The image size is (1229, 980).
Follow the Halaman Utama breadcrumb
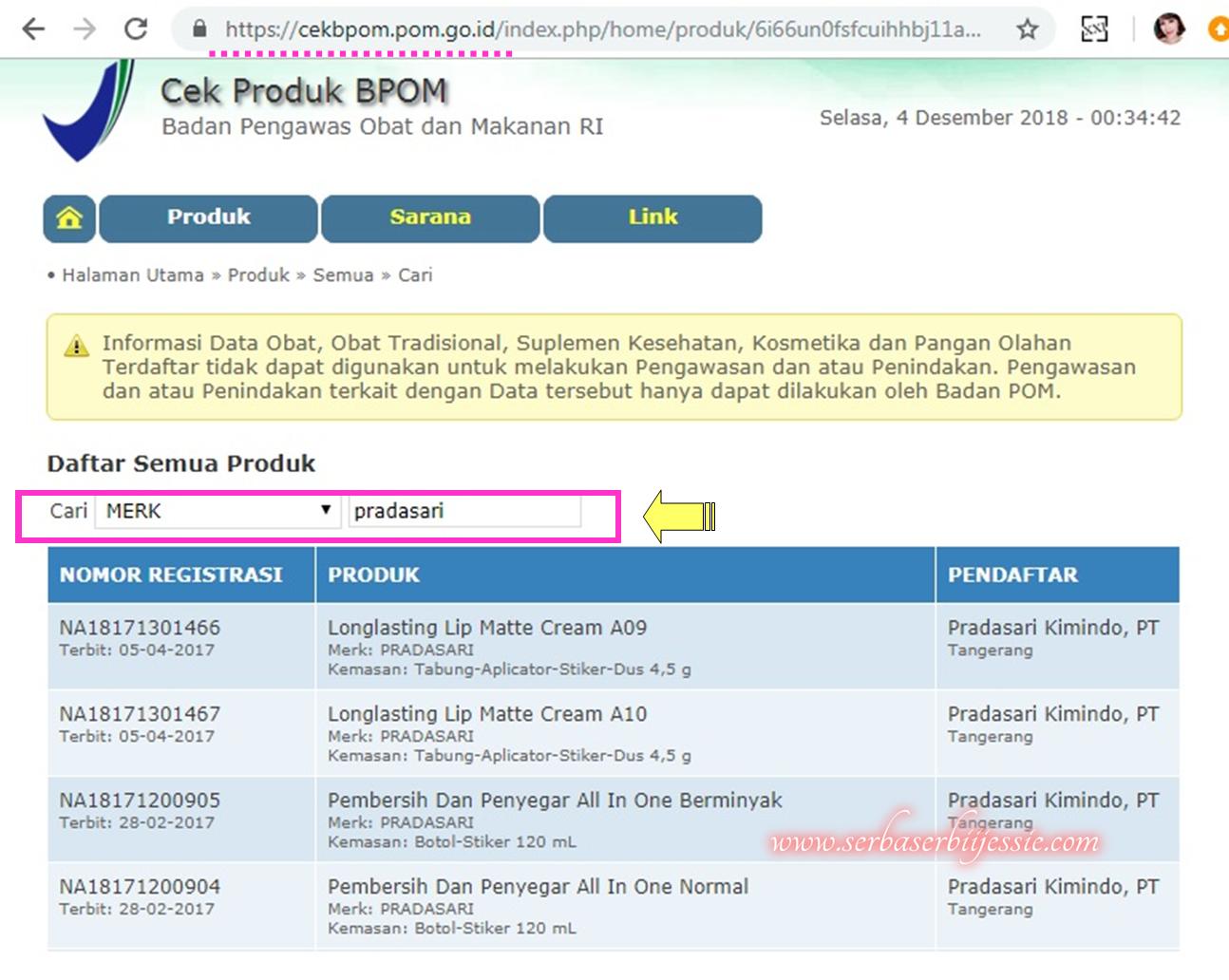pyautogui.click(x=133, y=275)
